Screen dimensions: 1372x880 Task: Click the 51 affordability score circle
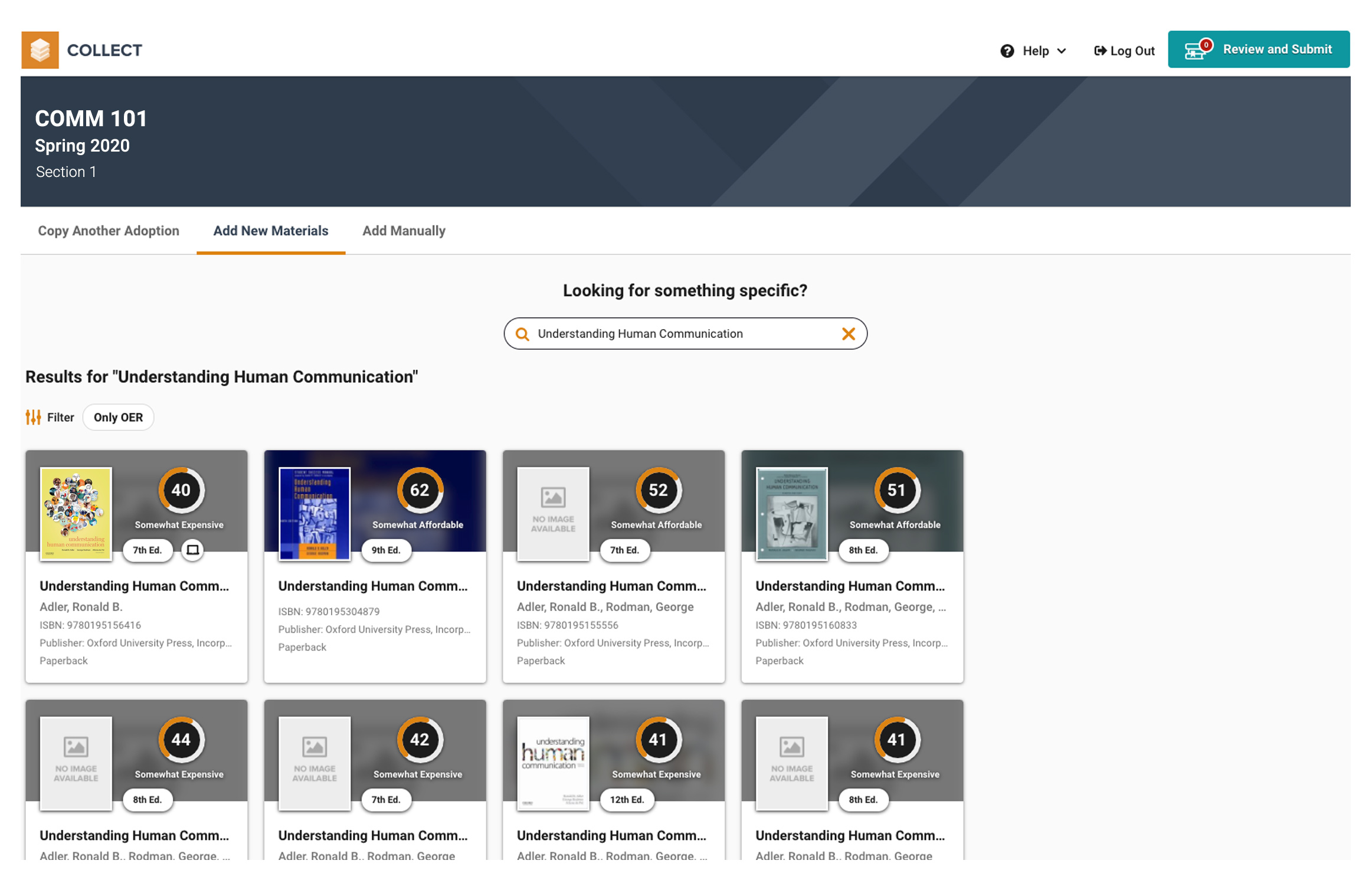[x=896, y=490]
